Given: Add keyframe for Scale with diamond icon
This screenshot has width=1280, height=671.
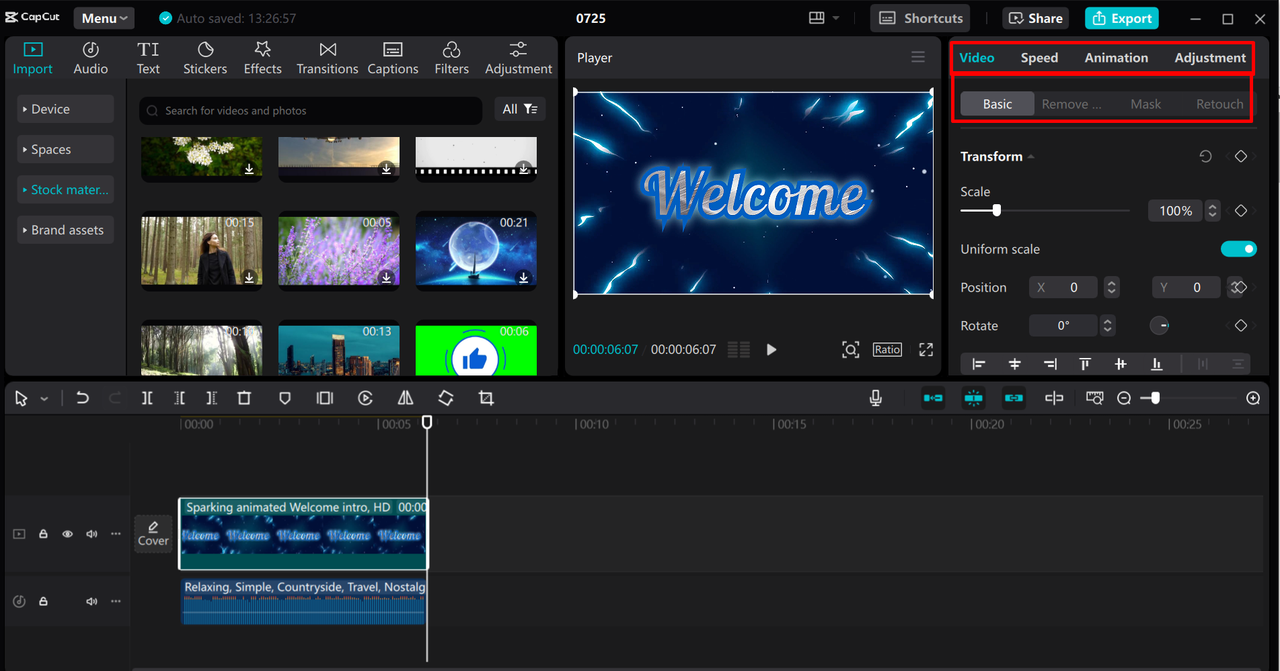Looking at the screenshot, I should (x=1241, y=211).
